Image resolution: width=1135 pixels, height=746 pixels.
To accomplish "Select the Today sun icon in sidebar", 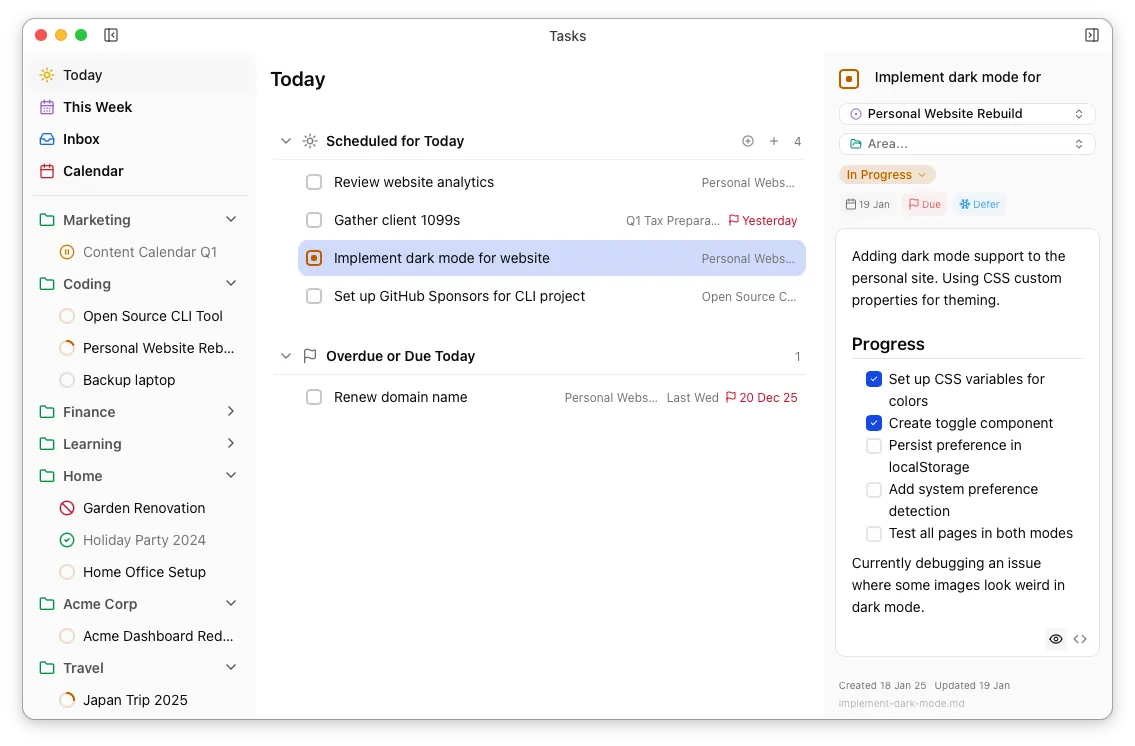I will [46, 74].
